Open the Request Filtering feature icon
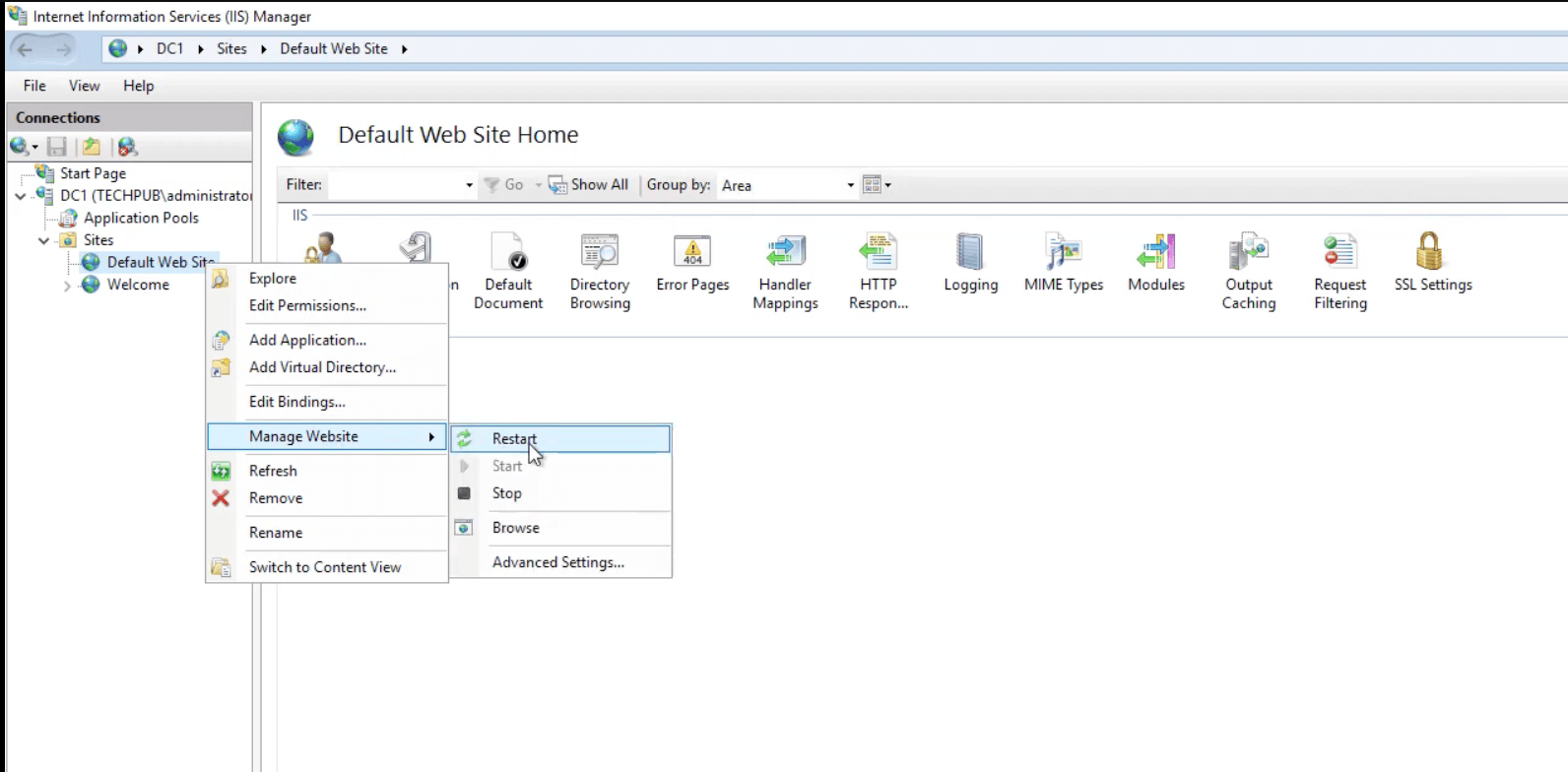The image size is (1568, 772). (x=1339, y=252)
